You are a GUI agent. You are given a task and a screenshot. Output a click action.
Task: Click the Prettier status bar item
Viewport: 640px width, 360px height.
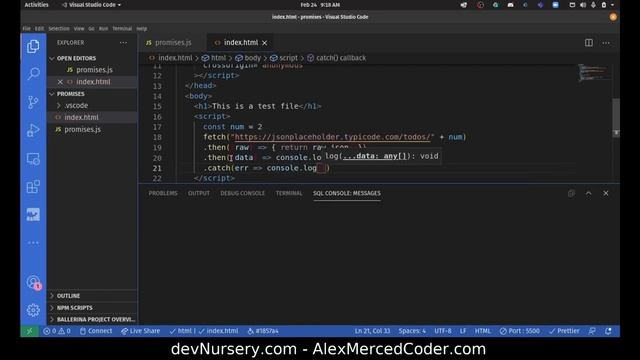point(564,331)
